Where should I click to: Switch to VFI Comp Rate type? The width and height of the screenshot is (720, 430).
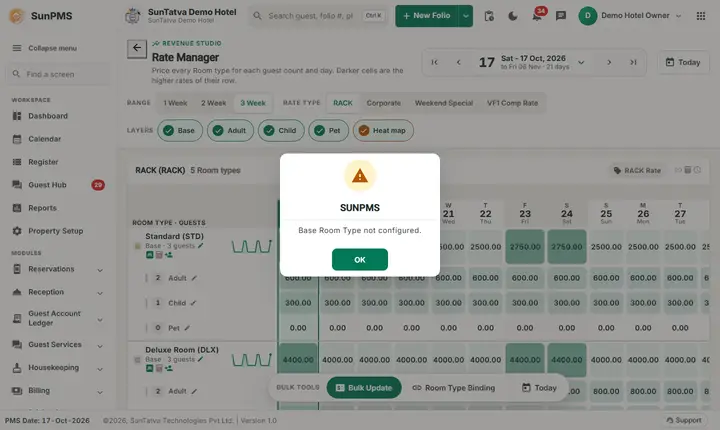512,103
